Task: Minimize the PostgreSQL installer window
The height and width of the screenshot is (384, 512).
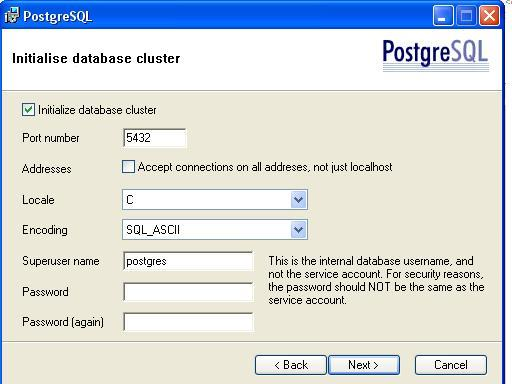Action: click(443, 16)
